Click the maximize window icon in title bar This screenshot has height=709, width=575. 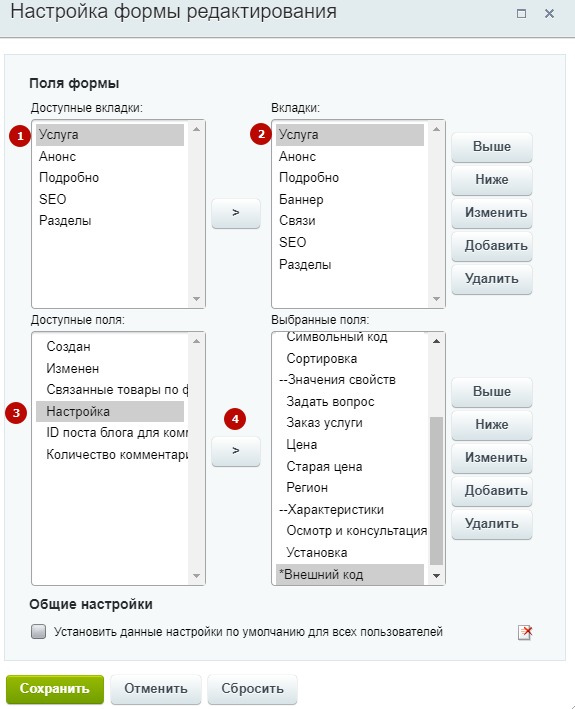pyautogui.click(x=521, y=14)
